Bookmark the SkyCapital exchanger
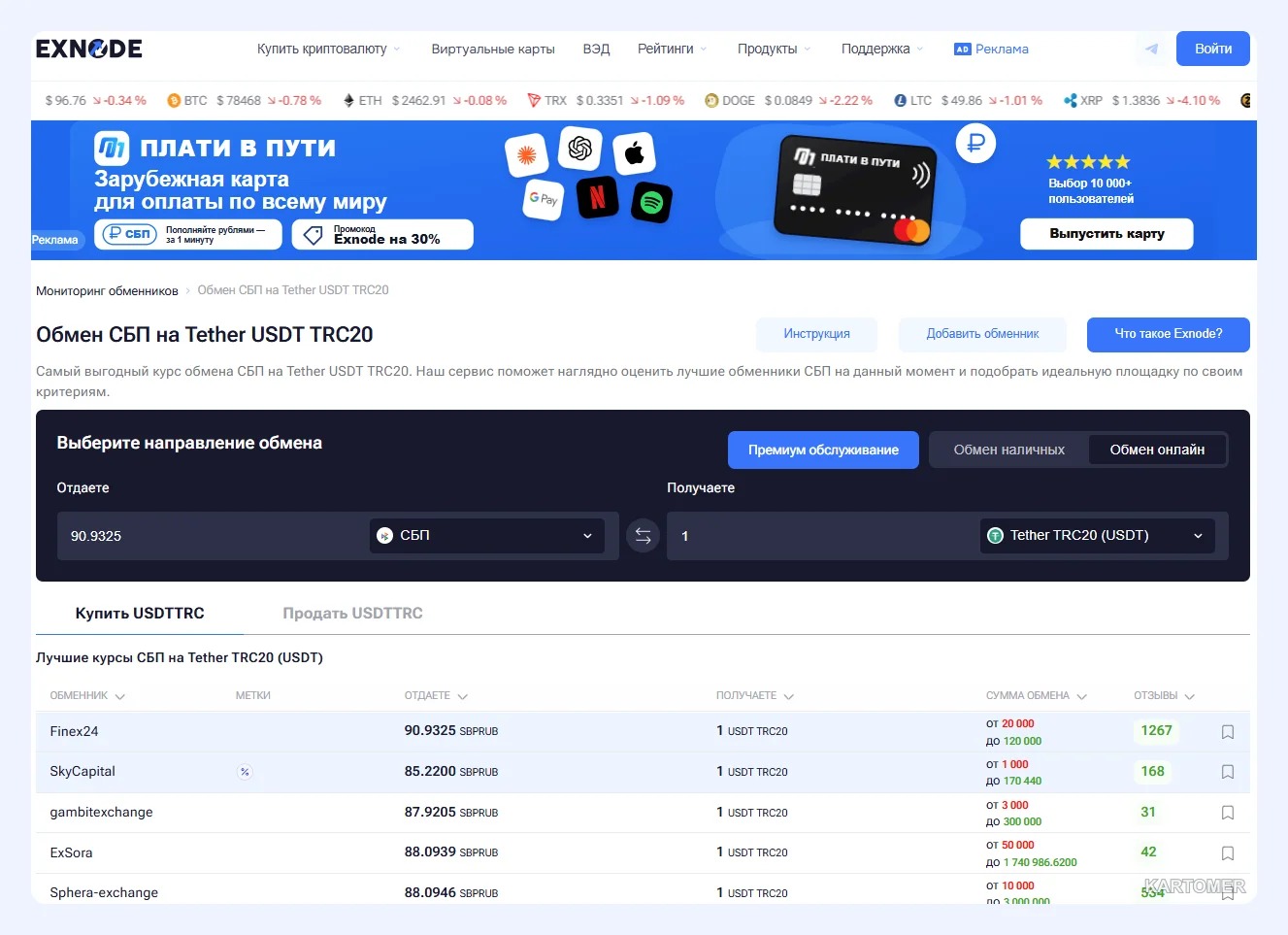Screen dimensions: 1288x935 [x=1228, y=772]
